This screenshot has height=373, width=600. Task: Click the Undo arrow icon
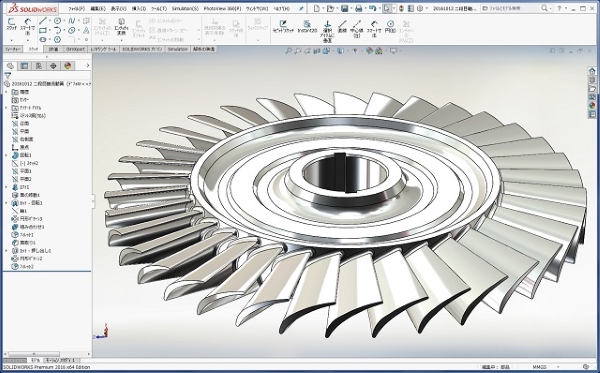pos(372,8)
